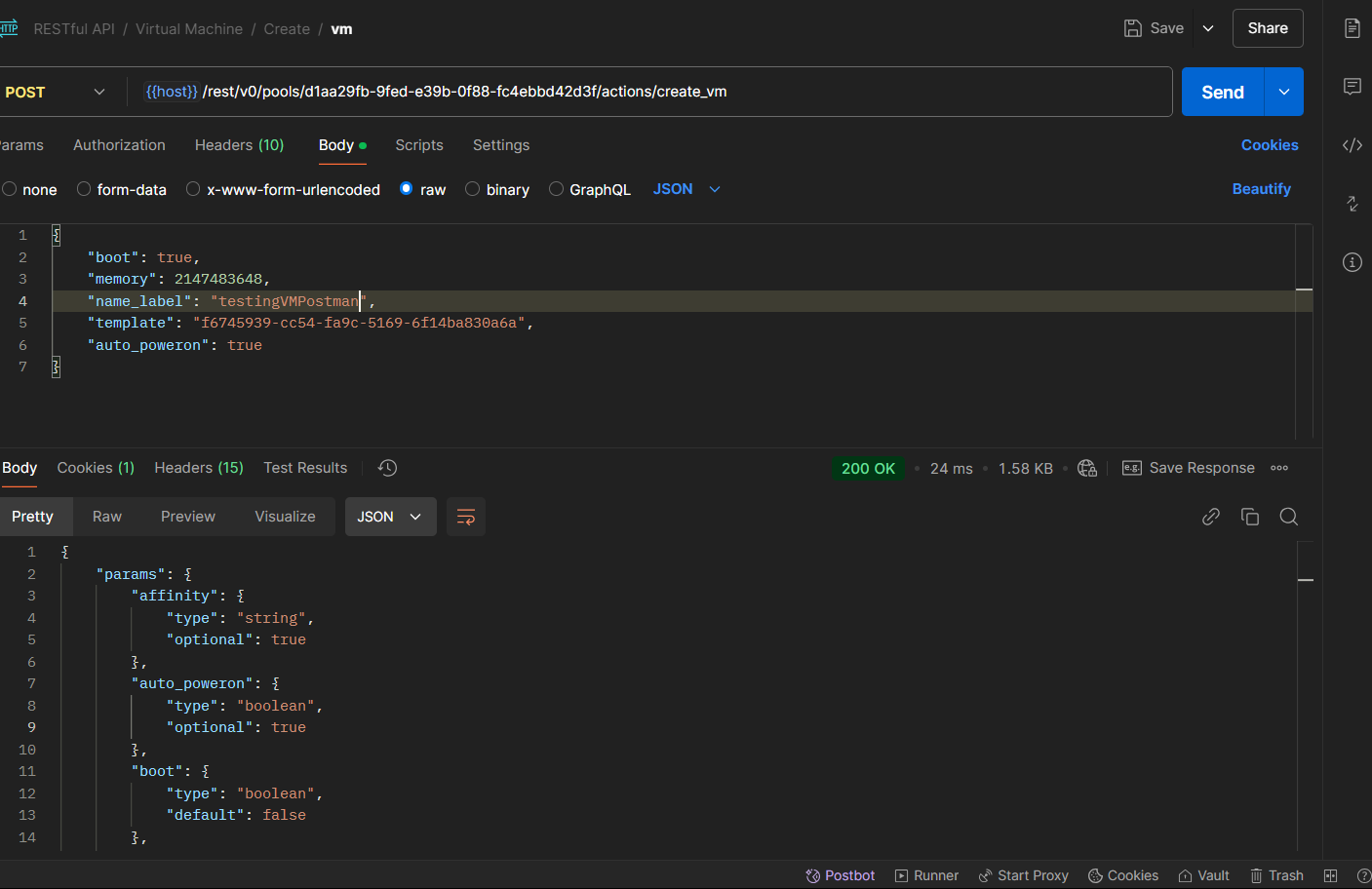Copy response link icon
The height and width of the screenshot is (889, 1372).
(1210, 517)
